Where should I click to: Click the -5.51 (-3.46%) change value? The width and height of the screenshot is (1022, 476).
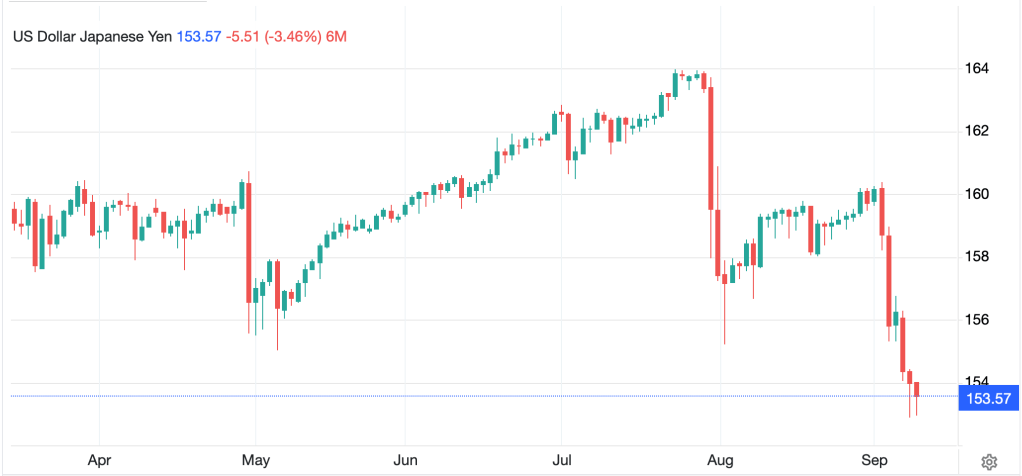pyautogui.click(x=274, y=37)
